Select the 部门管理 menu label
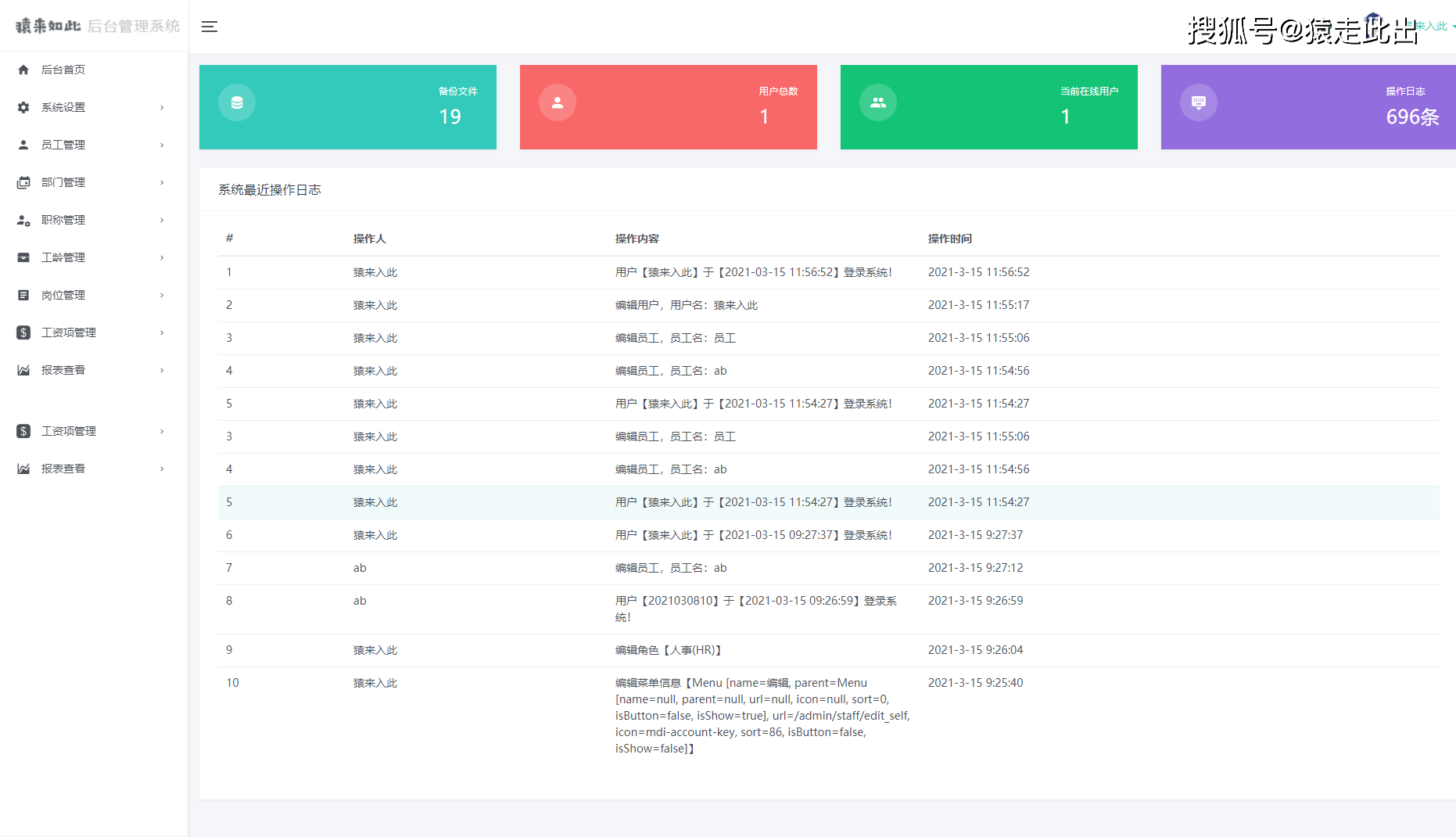 63,182
